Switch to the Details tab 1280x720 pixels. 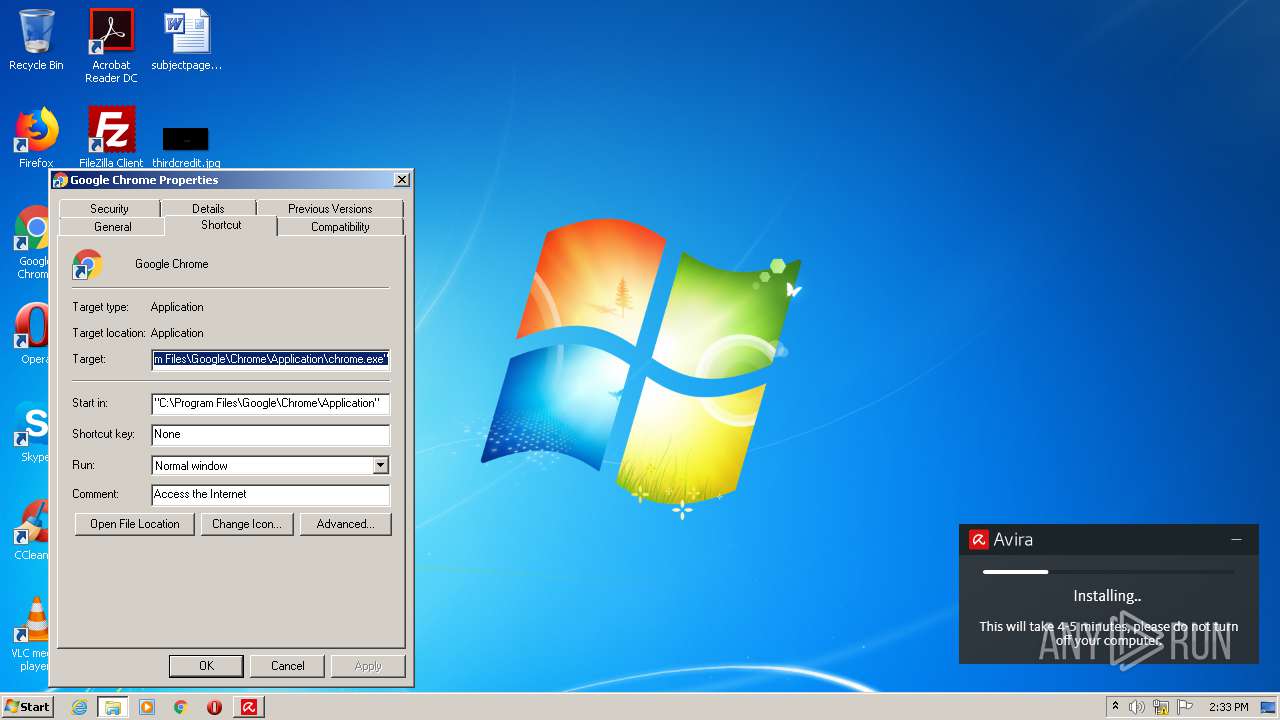point(208,208)
